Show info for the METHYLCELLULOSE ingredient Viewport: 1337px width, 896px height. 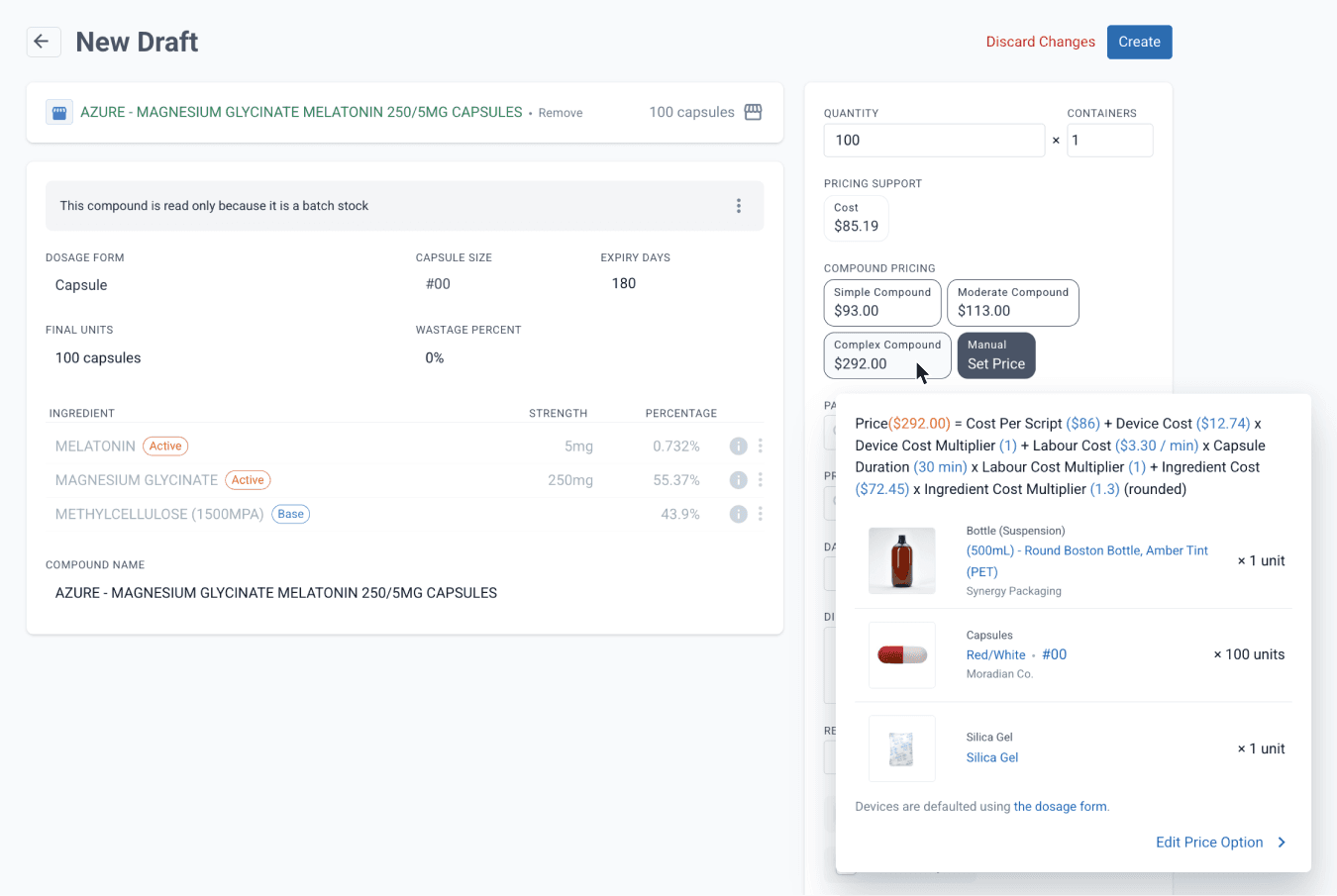738,514
